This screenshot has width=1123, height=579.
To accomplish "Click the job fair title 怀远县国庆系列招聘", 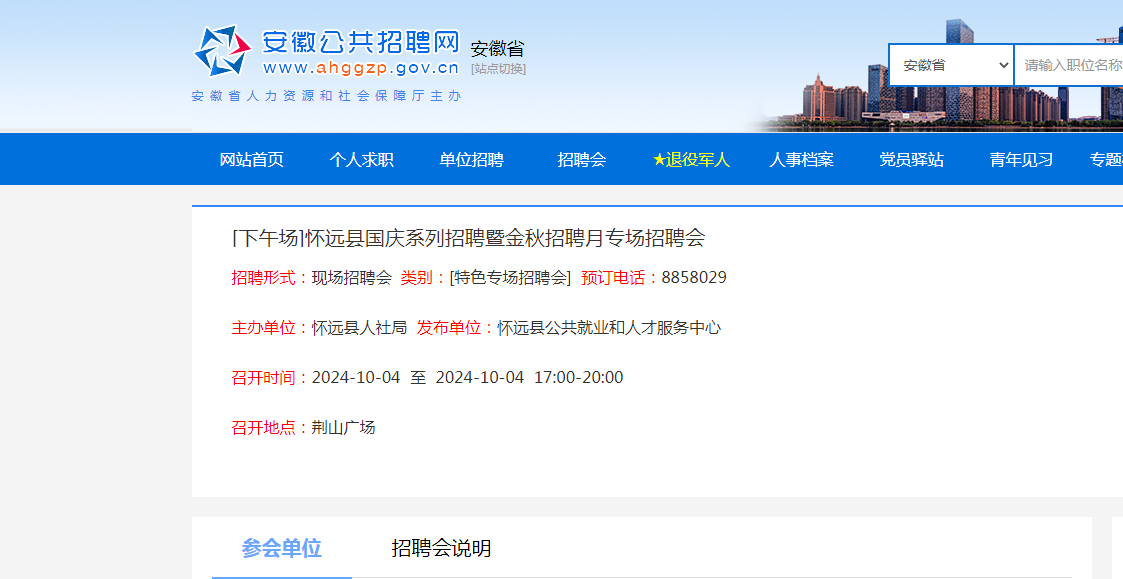I will [468, 238].
